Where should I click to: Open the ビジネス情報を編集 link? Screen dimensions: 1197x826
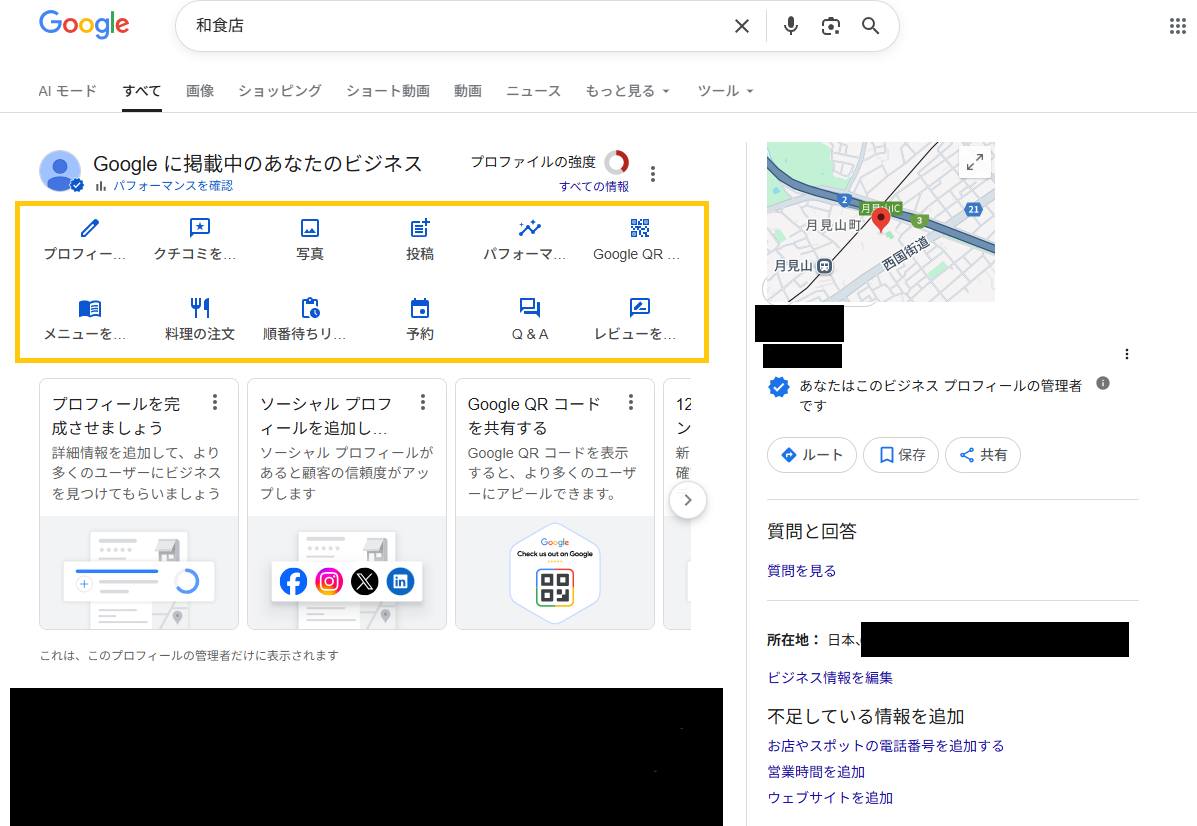(x=830, y=677)
